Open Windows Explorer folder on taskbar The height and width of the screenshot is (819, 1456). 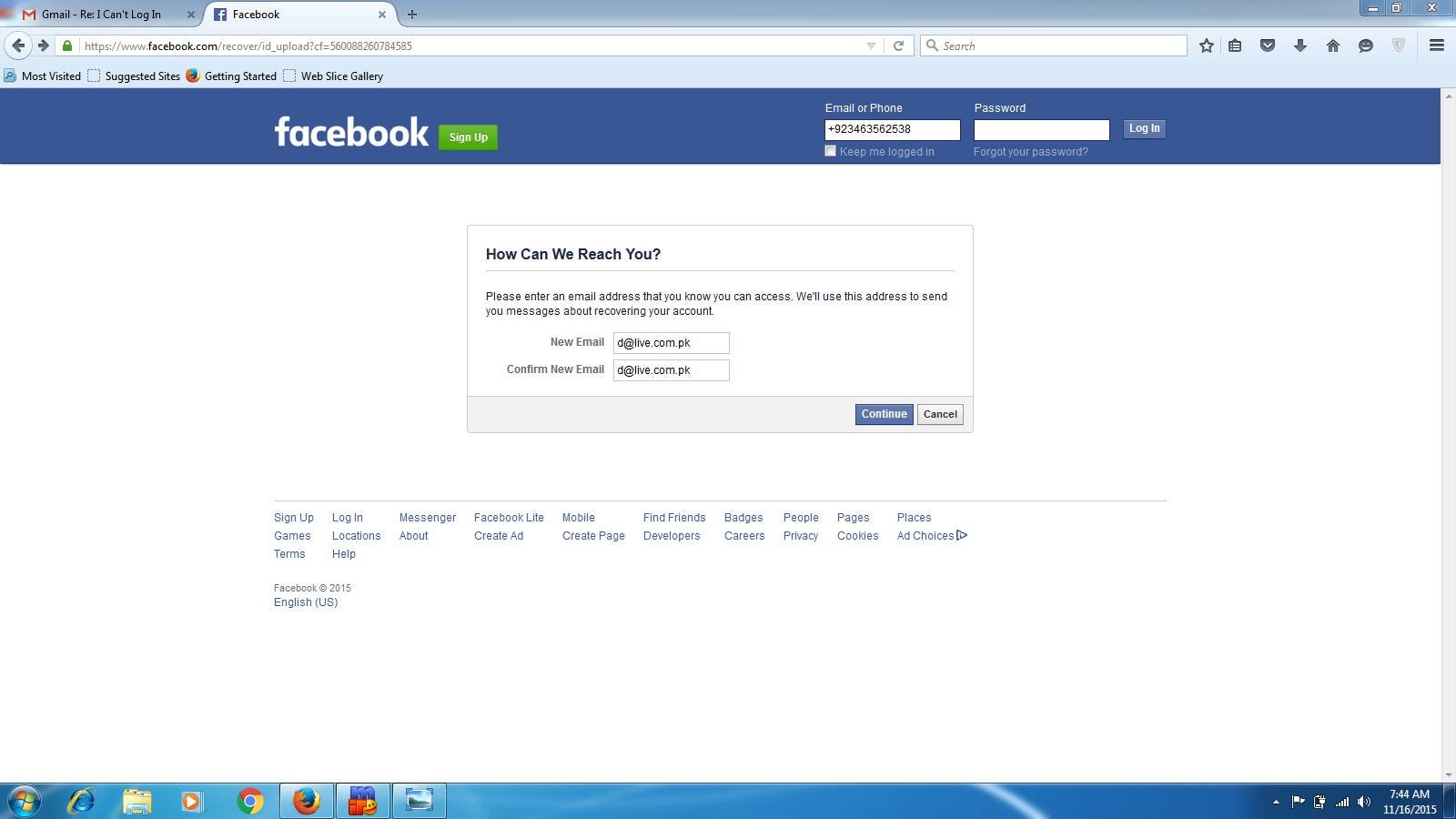click(136, 801)
